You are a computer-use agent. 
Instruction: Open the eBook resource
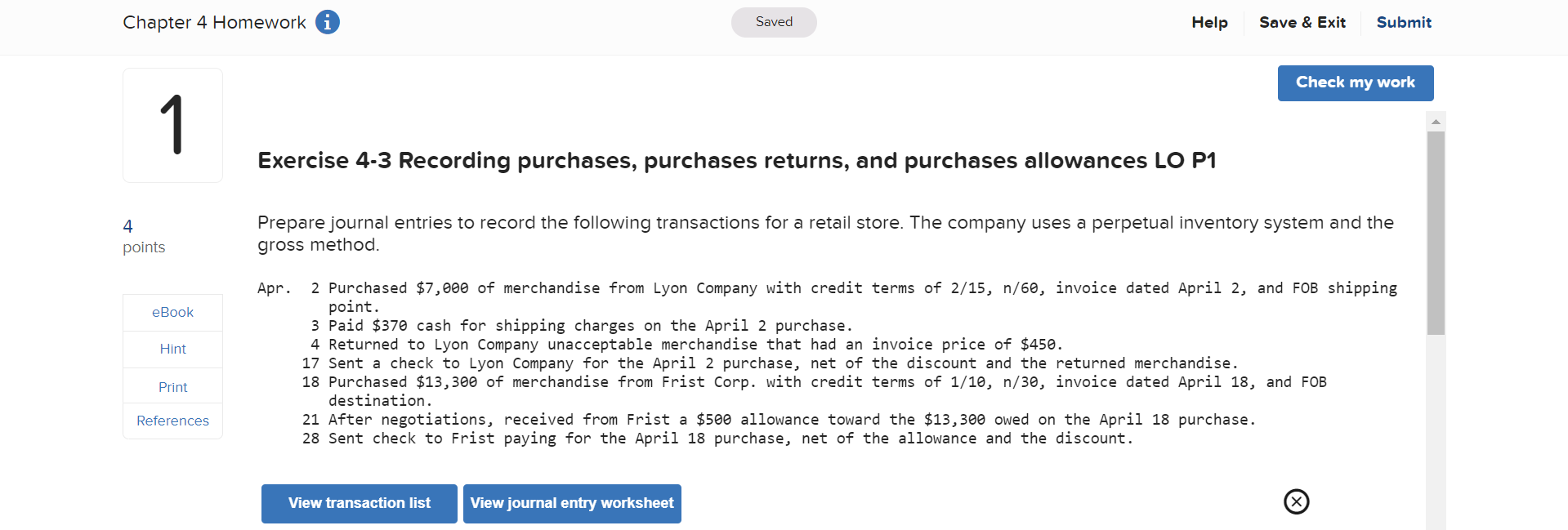(x=172, y=312)
